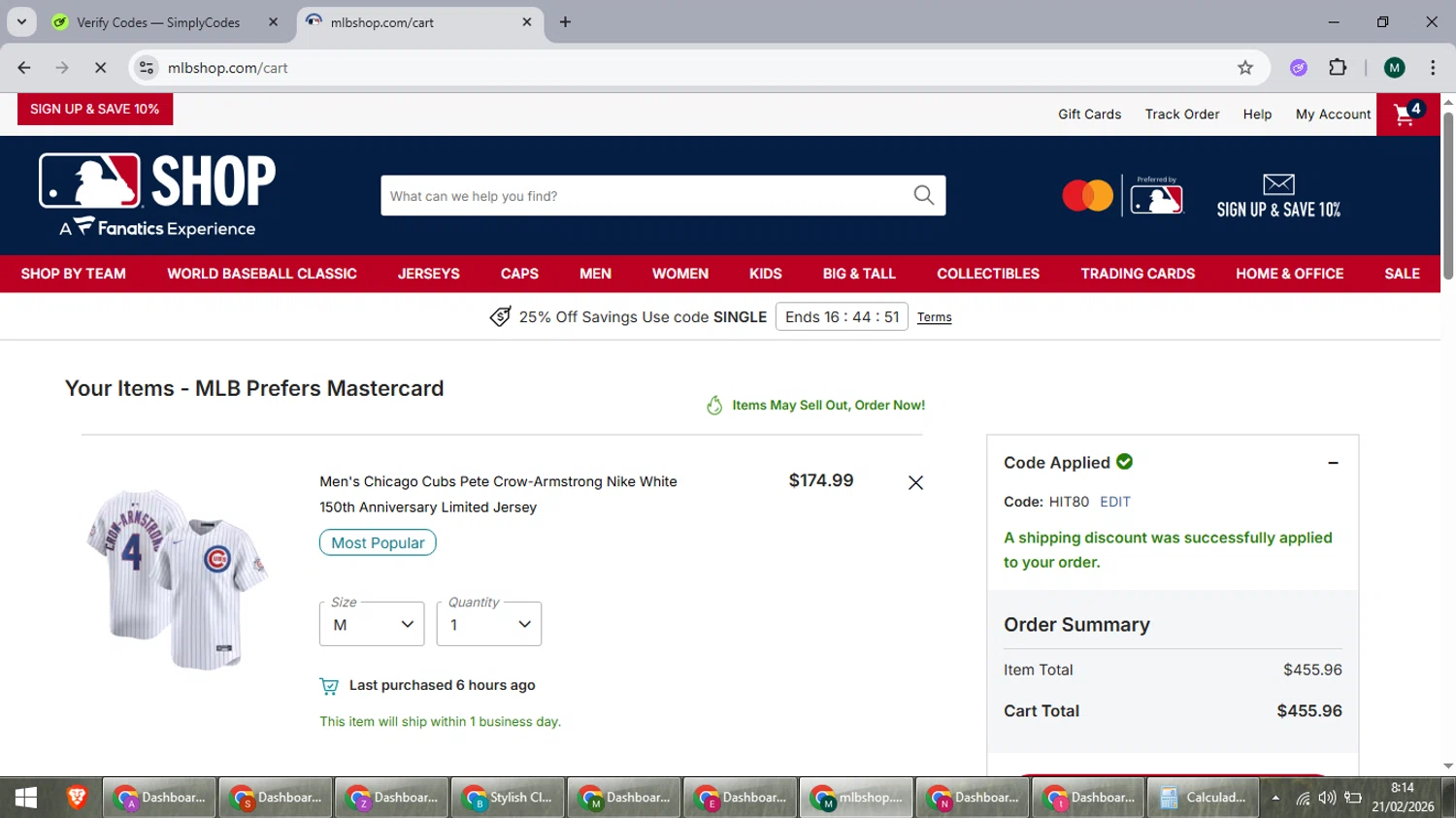
Task: Click the volume speaker tray icon
Action: coord(1327,798)
